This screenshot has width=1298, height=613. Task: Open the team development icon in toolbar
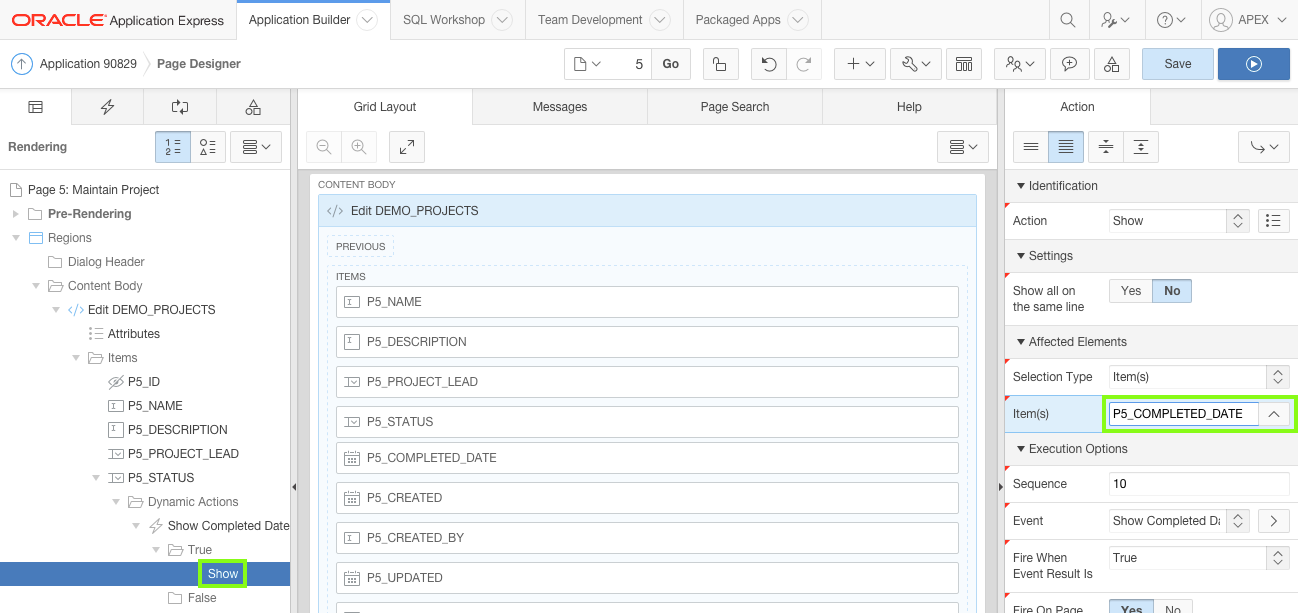(x=1014, y=63)
